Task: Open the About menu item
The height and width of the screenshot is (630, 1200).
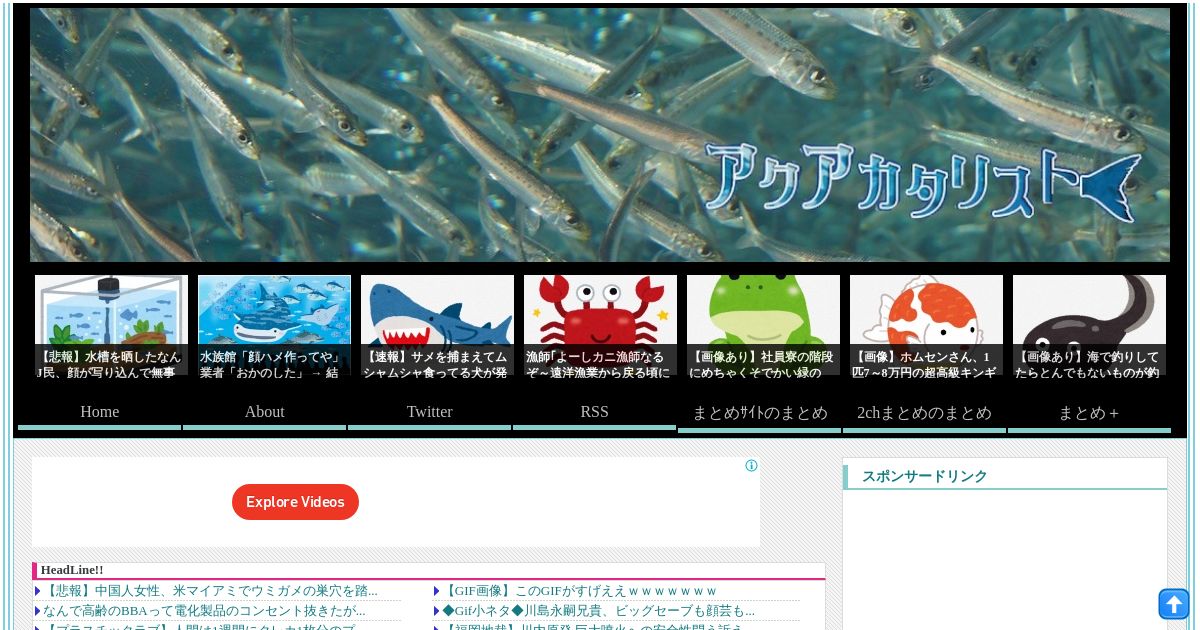Action: pos(265,412)
